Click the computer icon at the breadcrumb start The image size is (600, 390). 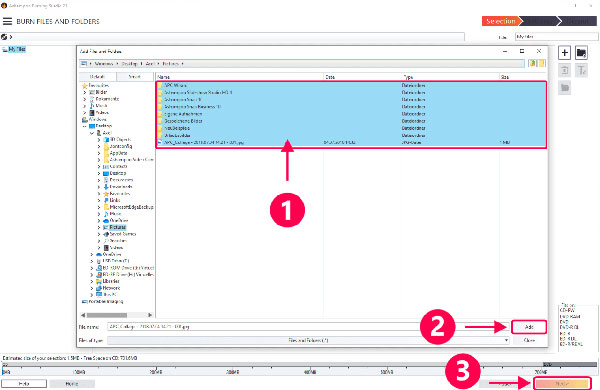tap(84, 64)
